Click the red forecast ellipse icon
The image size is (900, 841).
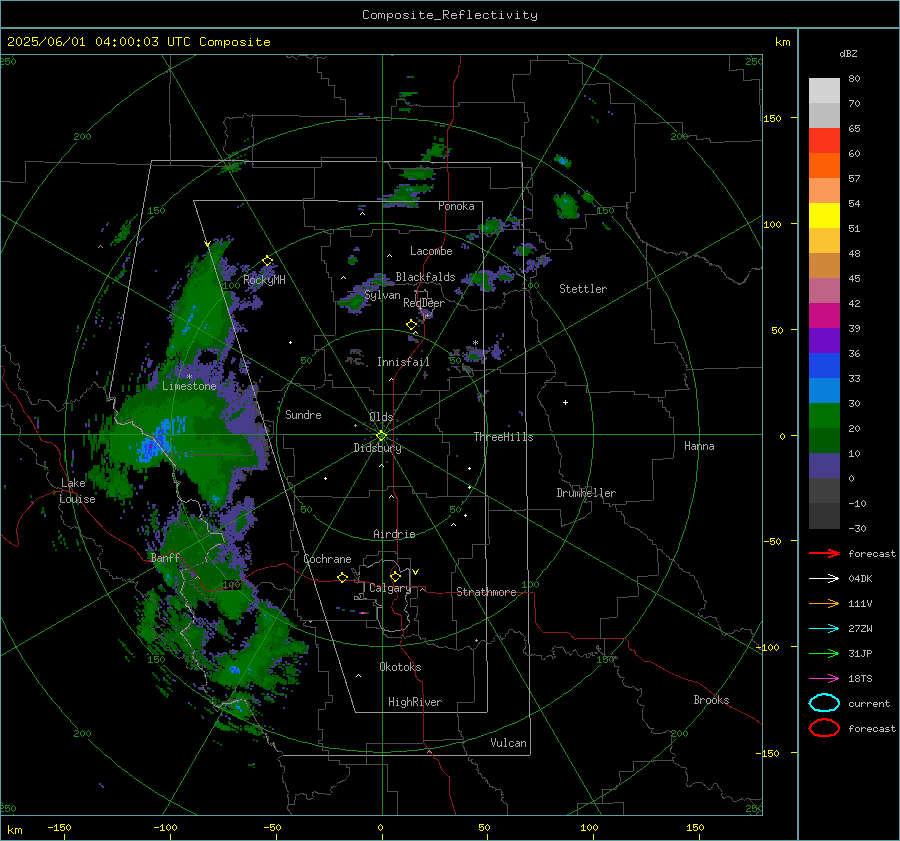pyautogui.click(x=824, y=728)
